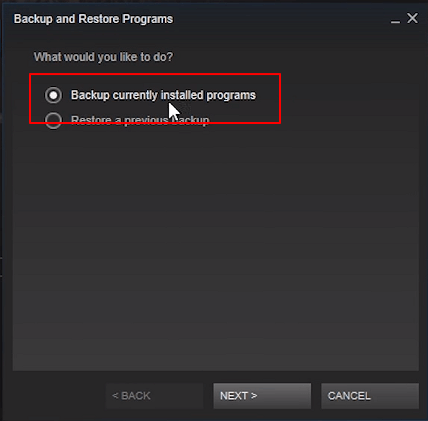Viewport: 428px width, 421px height.
Task: Click the left arrow symbol on the BACK button
Action: tap(115, 396)
